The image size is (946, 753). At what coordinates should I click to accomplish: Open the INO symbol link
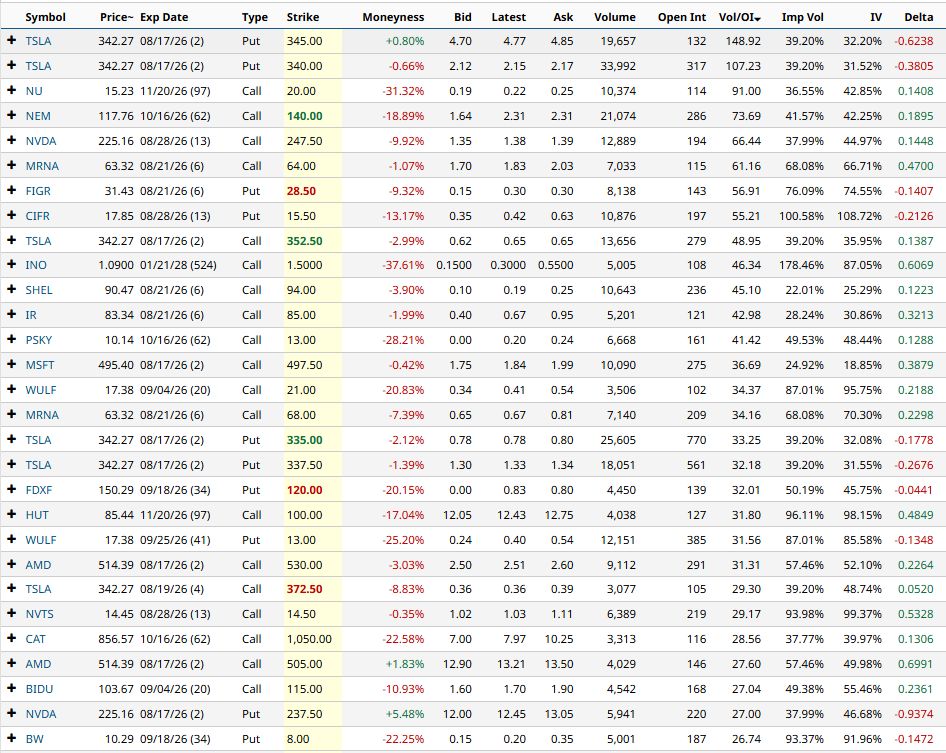[x=36, y=265]
